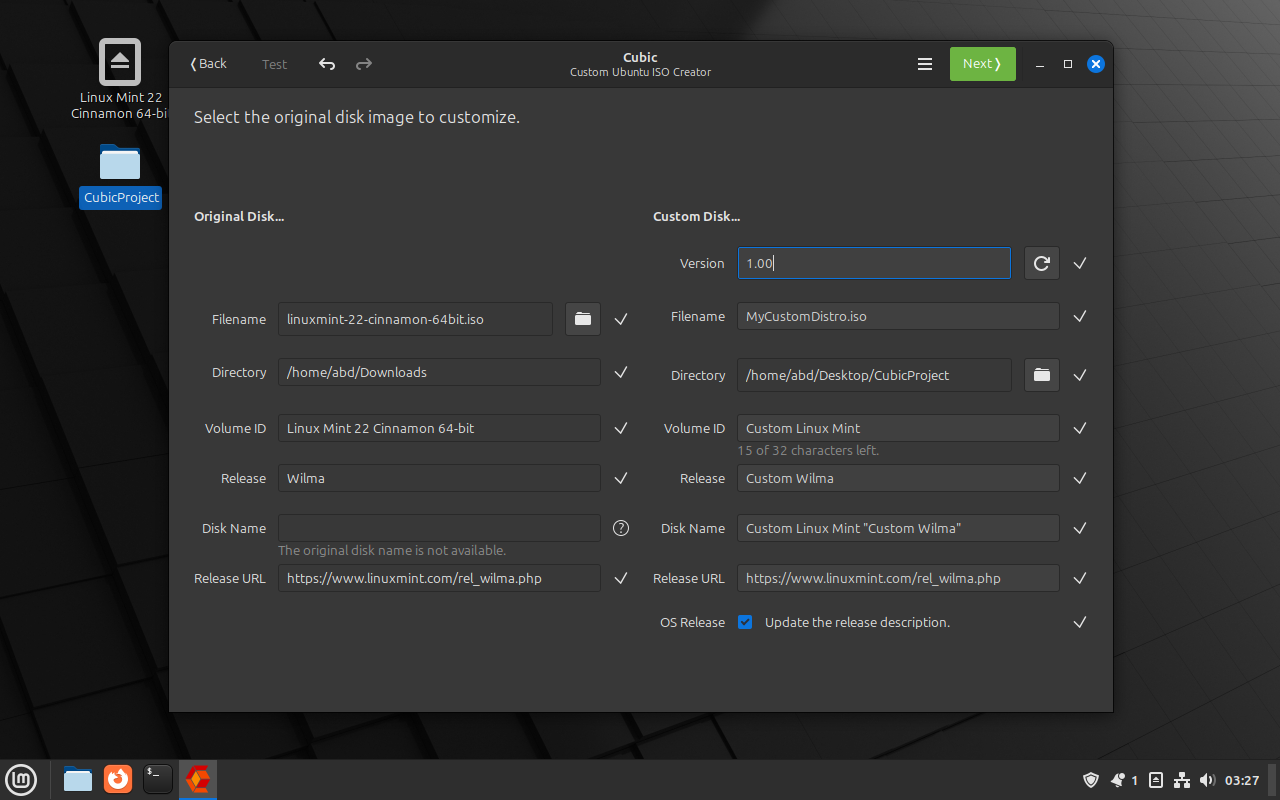Click the undo arrow in header bar
1280x800 pixels.
pos(327,64)
